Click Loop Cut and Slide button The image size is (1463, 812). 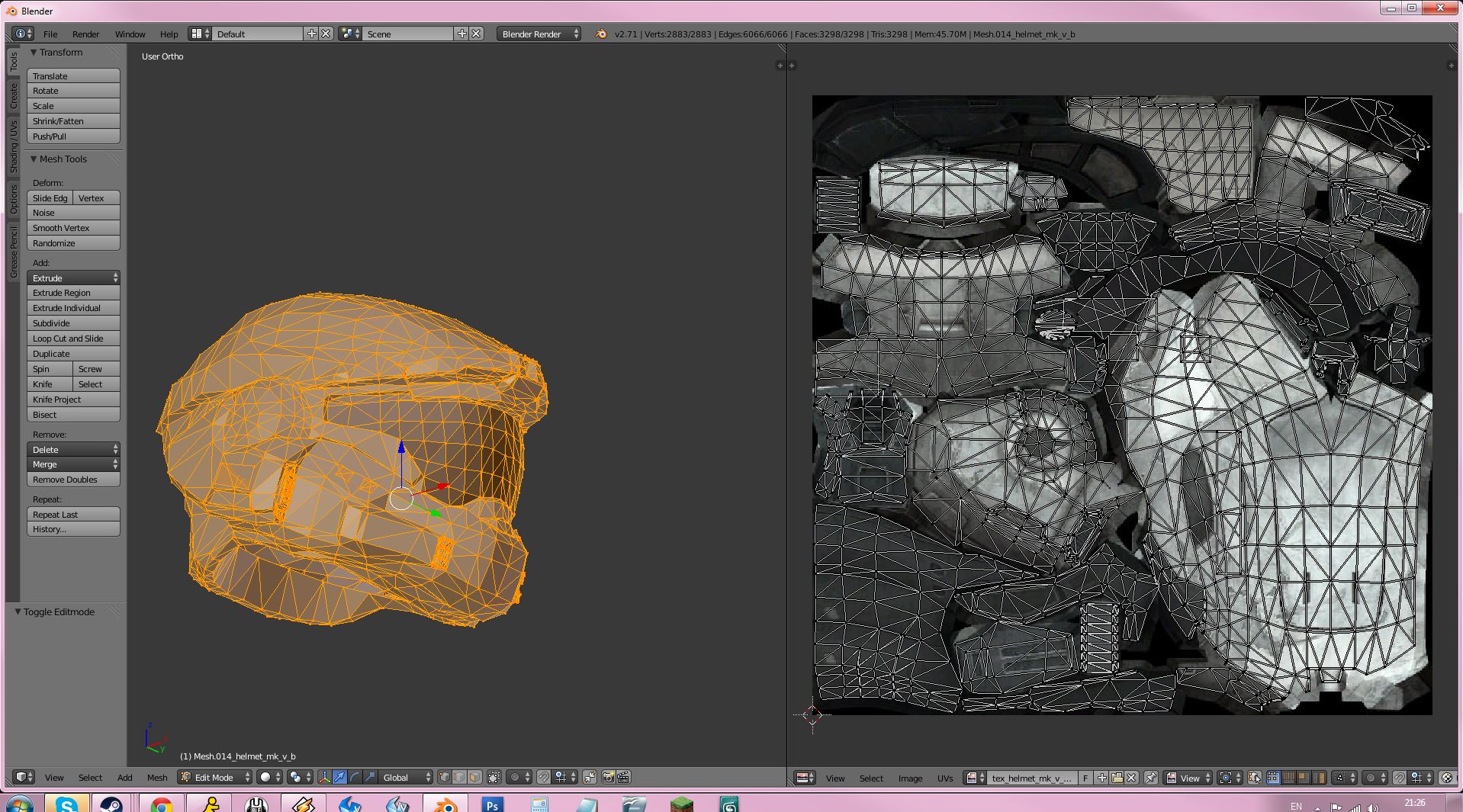coord(73,338)
